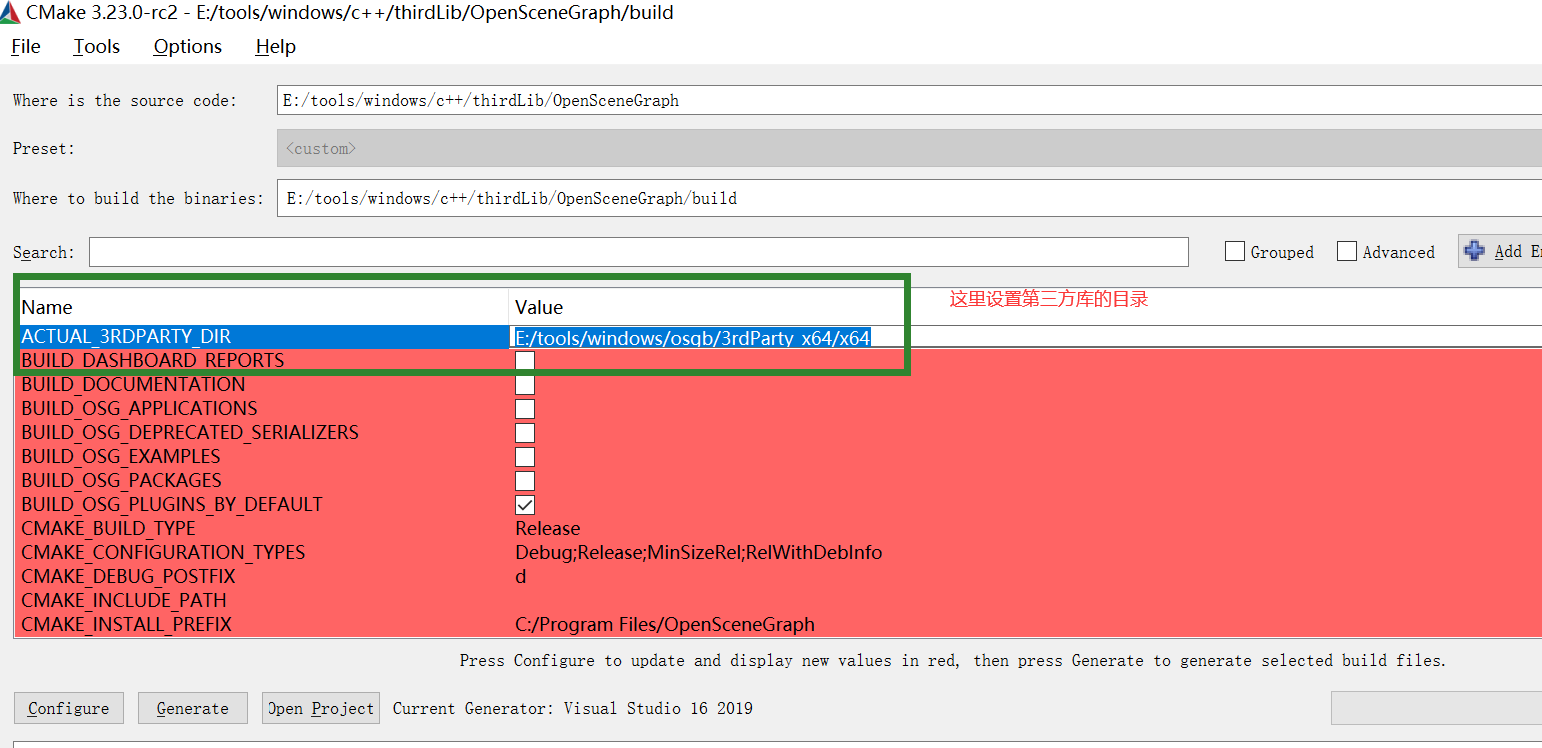This screenshot has height=748, width=1542.
Task: Select the BUILD_DASHBOARD_REPORTS entry name
Action: (x=153, y=361)
